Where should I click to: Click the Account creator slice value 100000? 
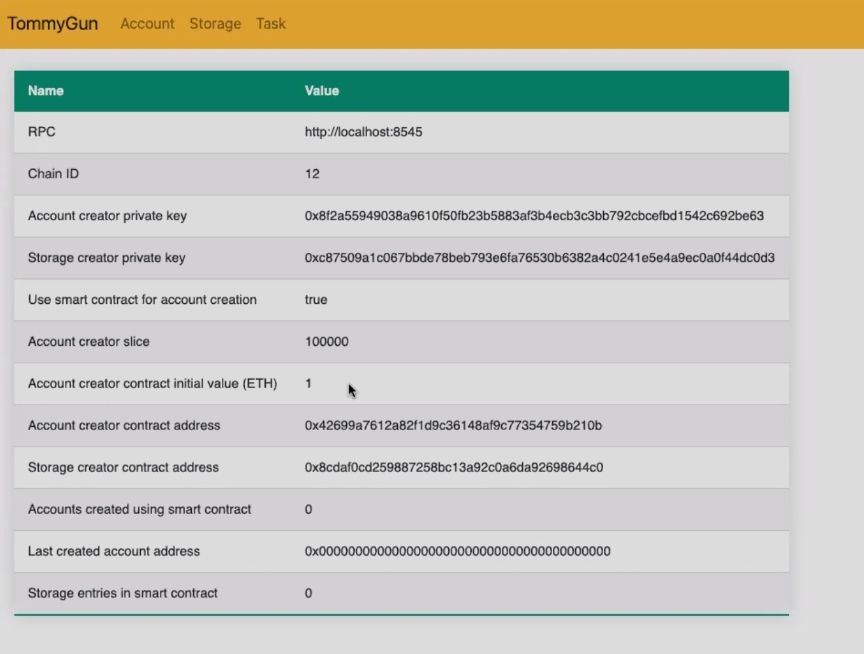[x=327, y=342]
